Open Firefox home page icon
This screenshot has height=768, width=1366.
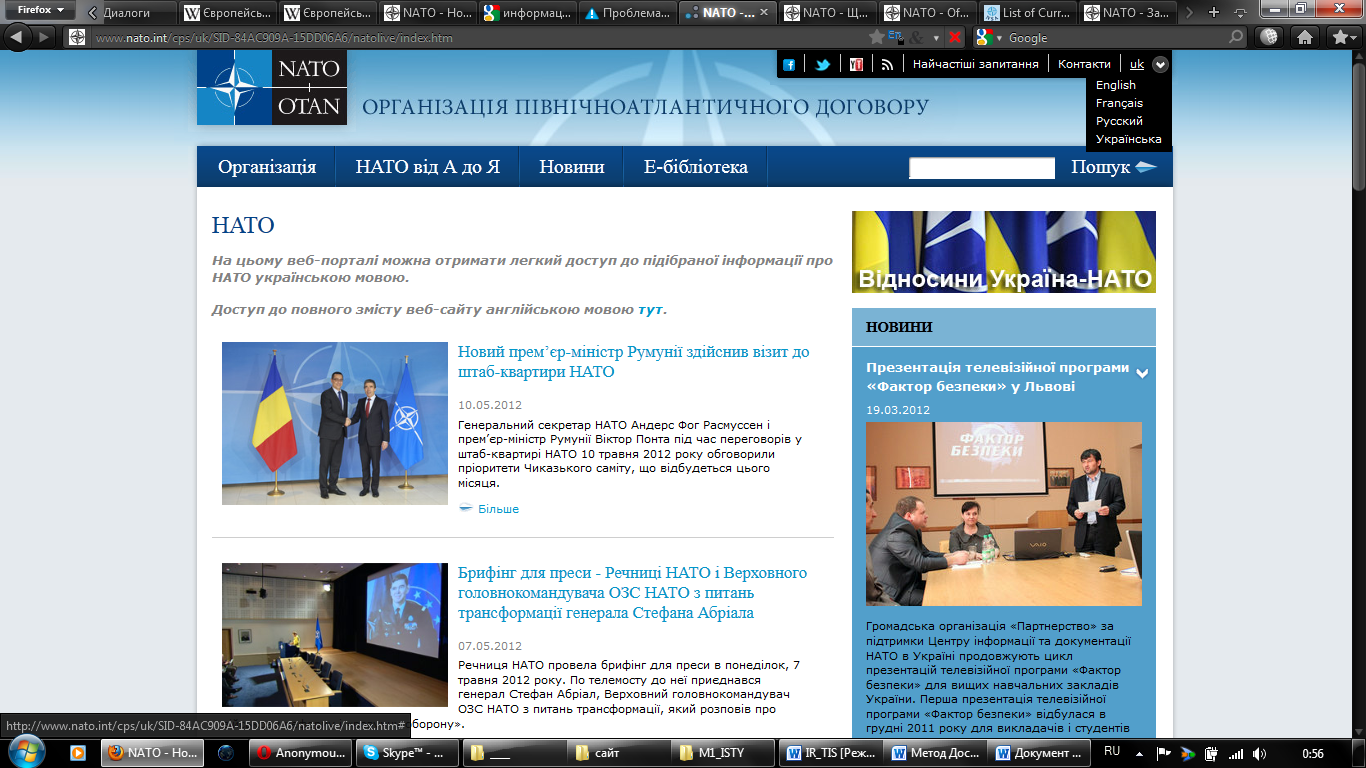pos(1304,37)
